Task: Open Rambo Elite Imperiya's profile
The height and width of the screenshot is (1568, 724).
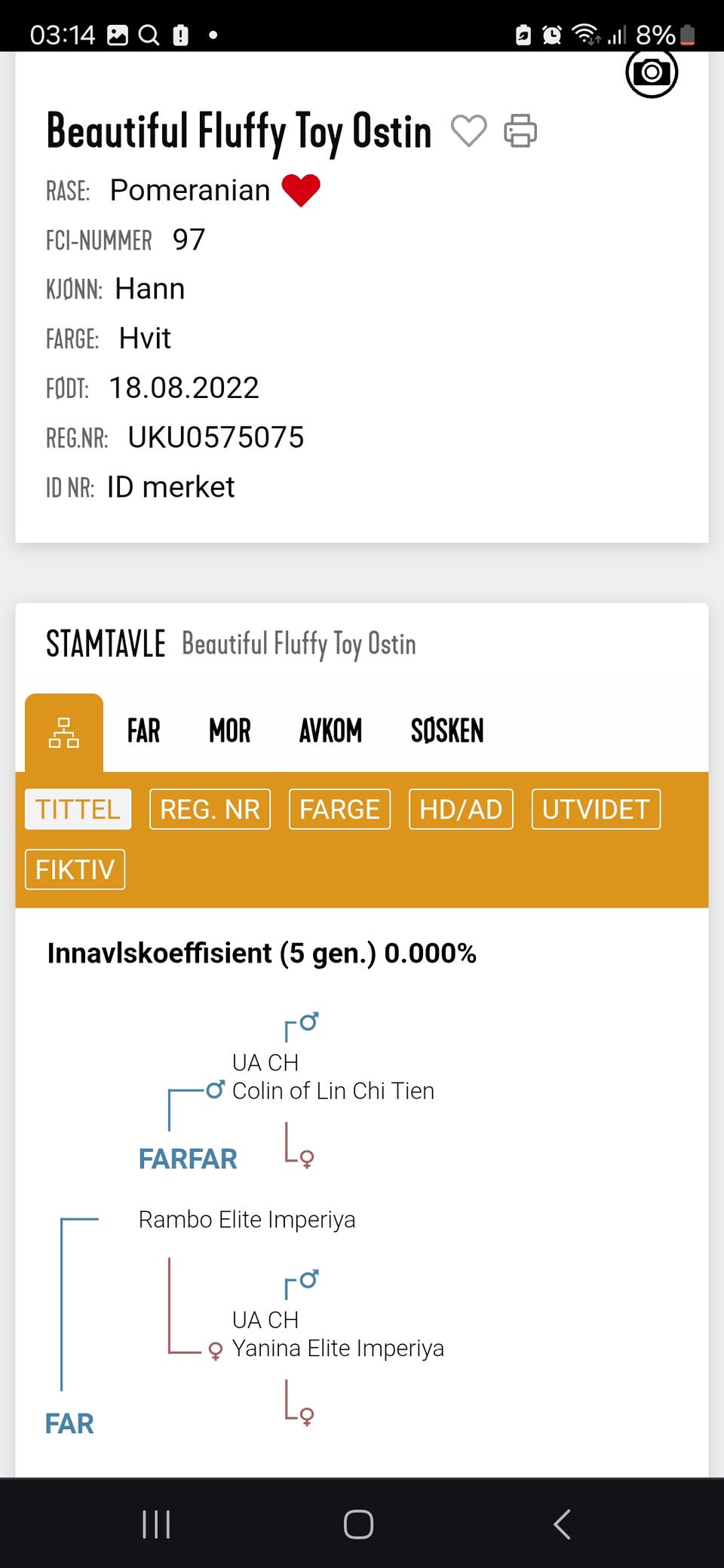Action: tap(247, 1220)
